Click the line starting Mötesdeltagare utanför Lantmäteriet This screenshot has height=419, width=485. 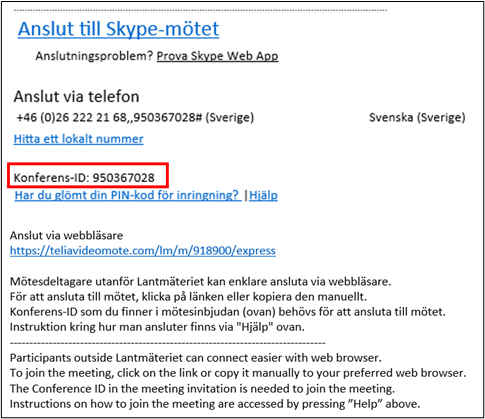click(200, 282)
